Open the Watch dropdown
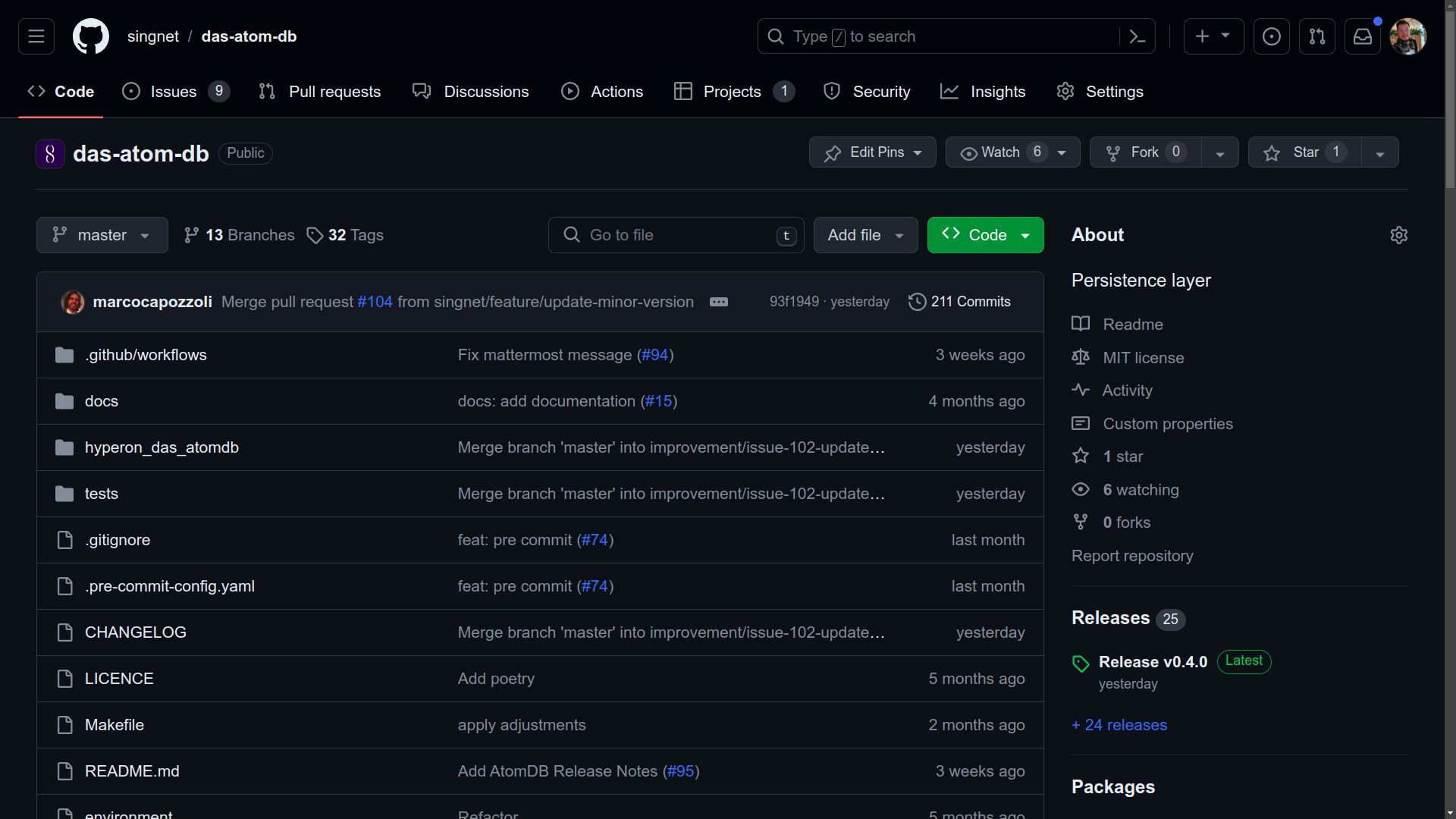Image resolution: width=1456 pixels, height=819 pixels. 1012,152
